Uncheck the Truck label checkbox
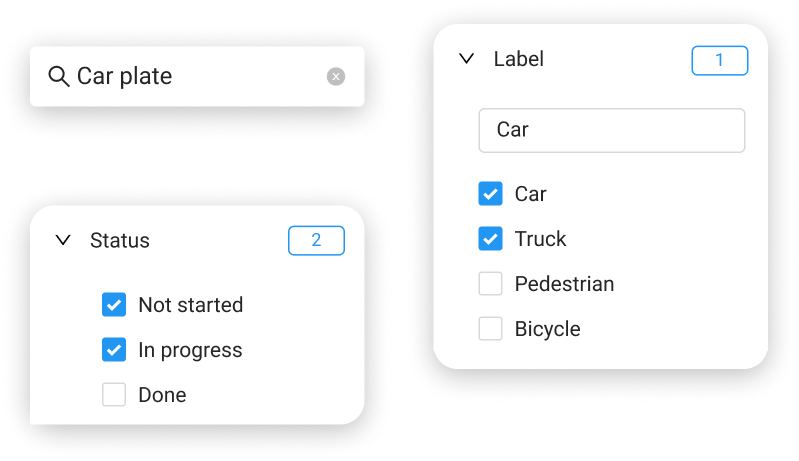The image size is (799, 461). point(490,238)
